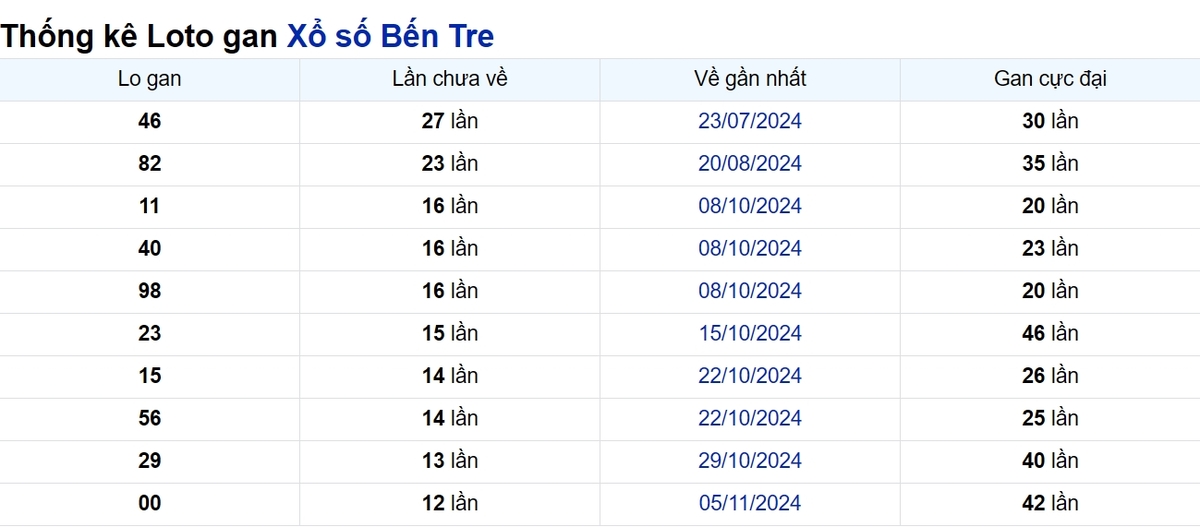Select loto number 46 cell
The image size is (1200, 527).
point(150,122)
